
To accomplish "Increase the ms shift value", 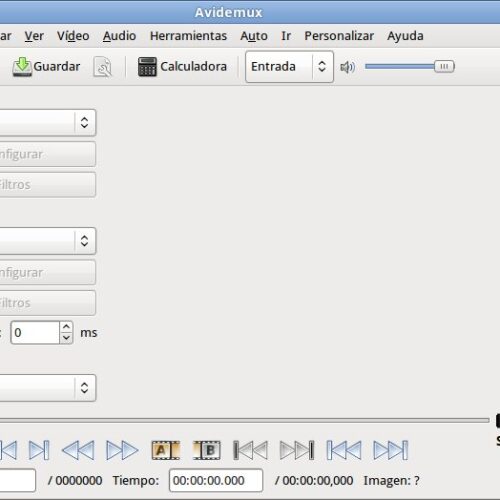I will coord(66,327).
